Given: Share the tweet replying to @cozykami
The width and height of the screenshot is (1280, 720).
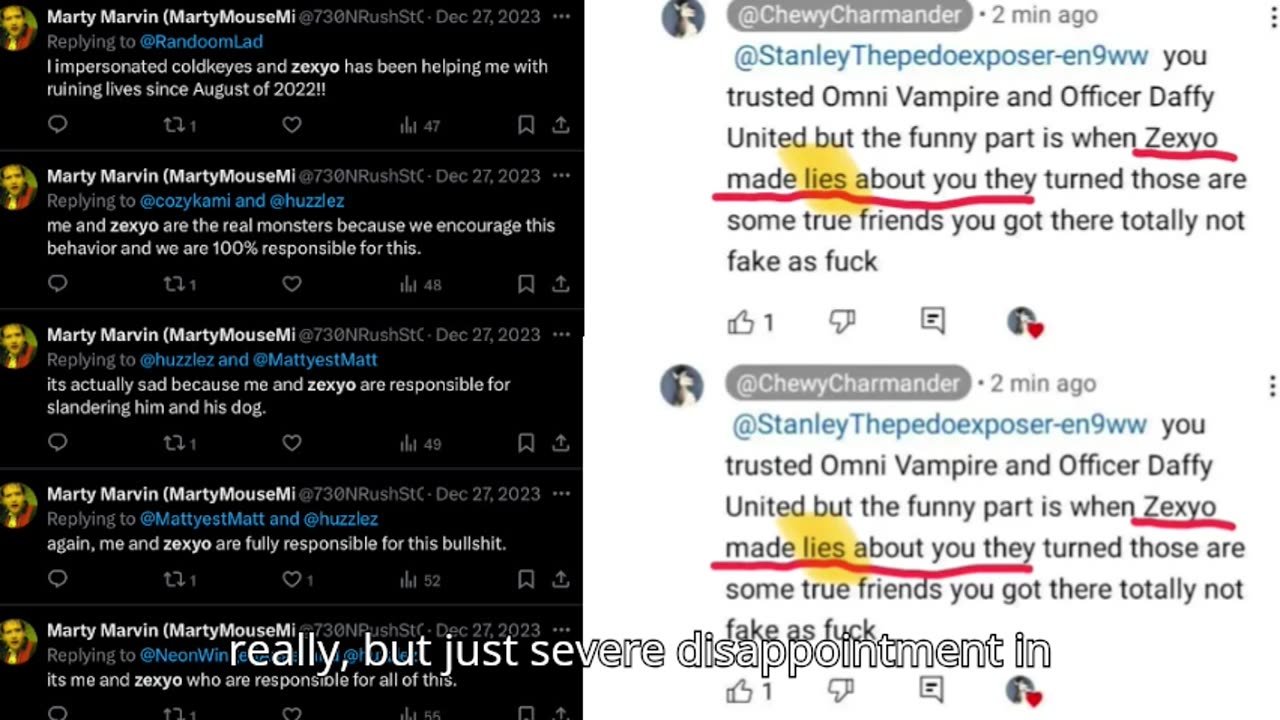Looking at the screenshot, I should tap(561, 285).
